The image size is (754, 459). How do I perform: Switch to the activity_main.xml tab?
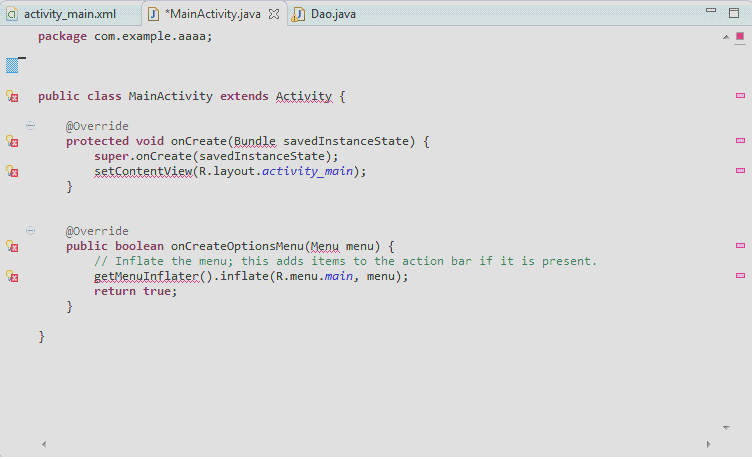[70, 14]
